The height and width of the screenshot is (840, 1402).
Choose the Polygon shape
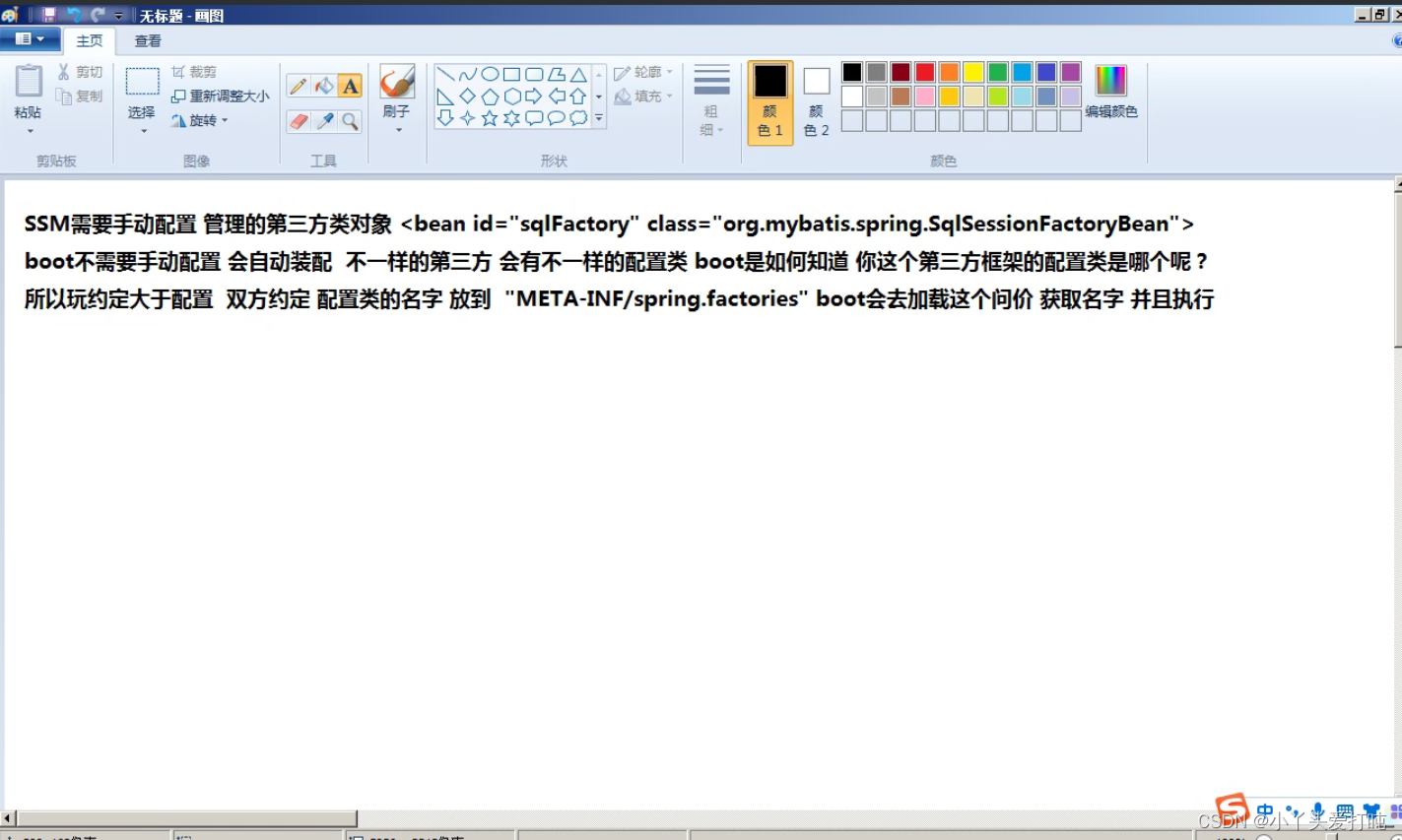click(557, 74)
